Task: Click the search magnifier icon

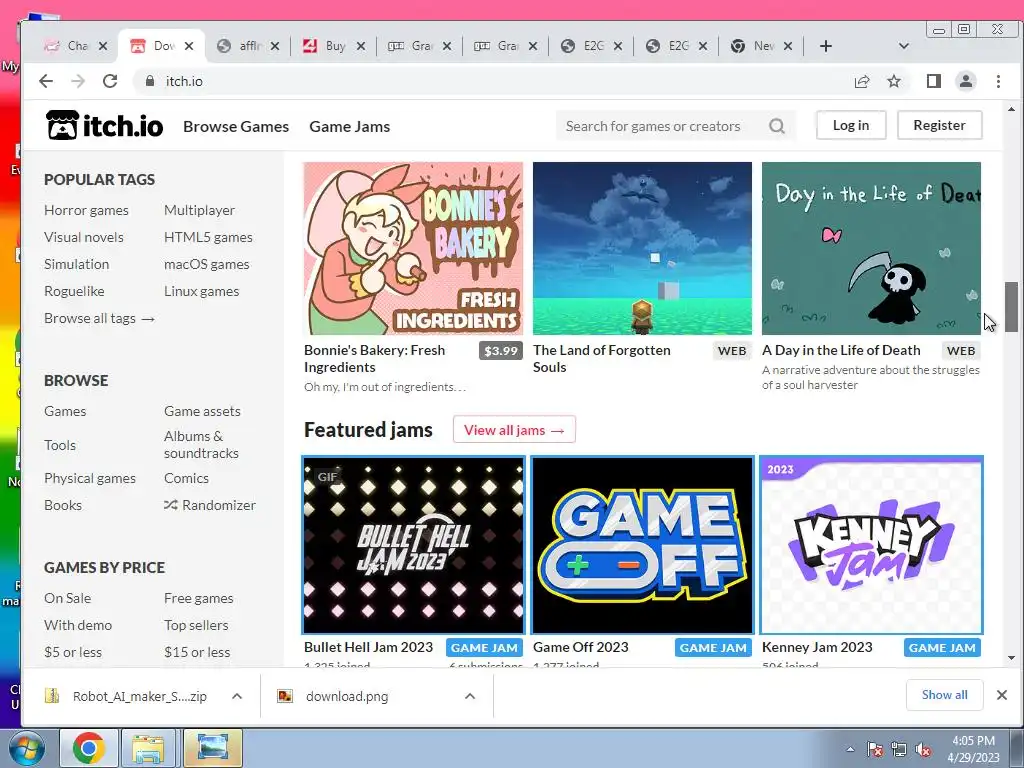Action: click(x=776, y=126)
